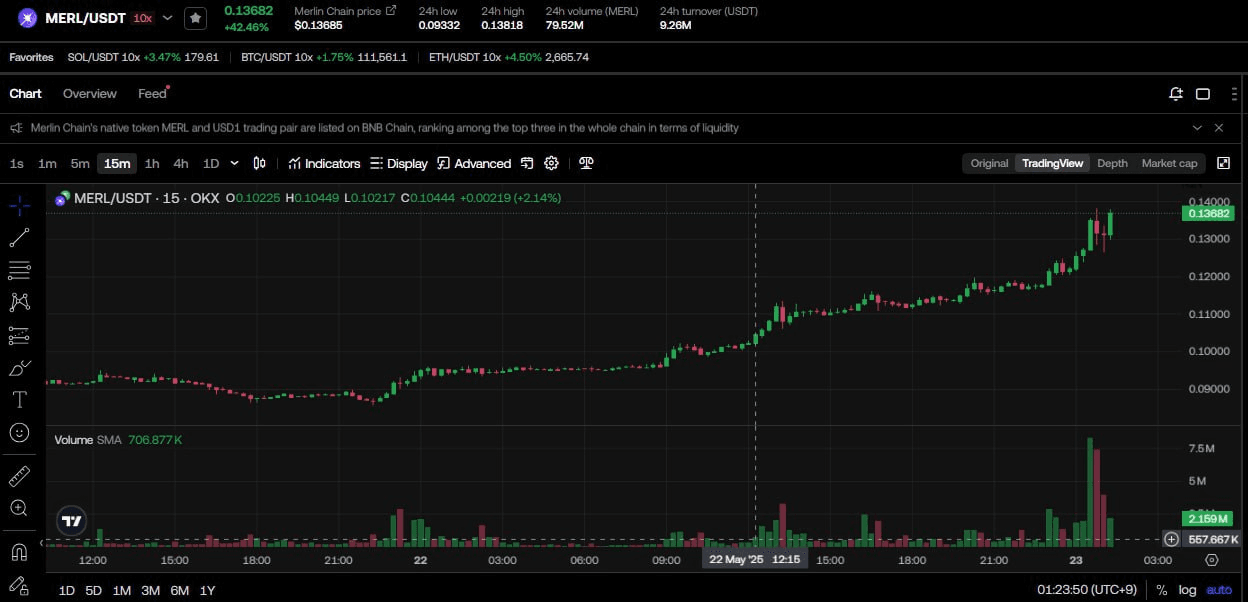The height and width of the screenshot is (602, 1248).
Task: Toggle percent scale on price axis
Action: pos(1162,590)
